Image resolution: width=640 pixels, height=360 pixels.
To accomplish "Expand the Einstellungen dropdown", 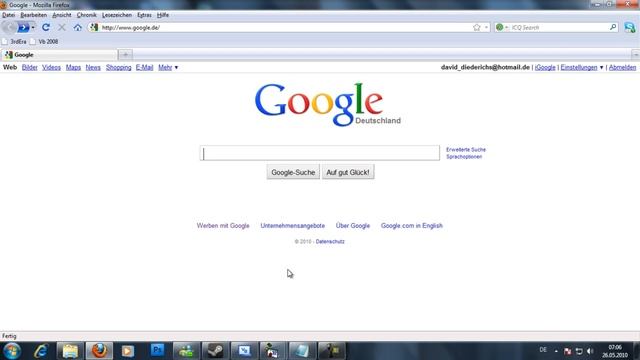I will pyautogui.click(x=582, y=67).
